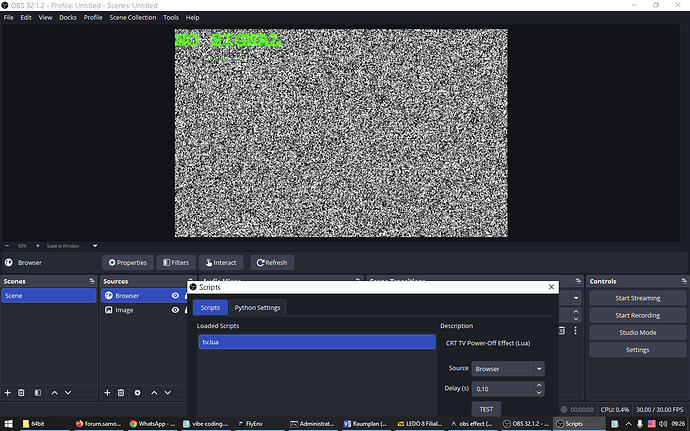Image resolution: width=690 pixels, height=431 pixels.
Task: Enable Studio Mode
Action: pos(637,332)
